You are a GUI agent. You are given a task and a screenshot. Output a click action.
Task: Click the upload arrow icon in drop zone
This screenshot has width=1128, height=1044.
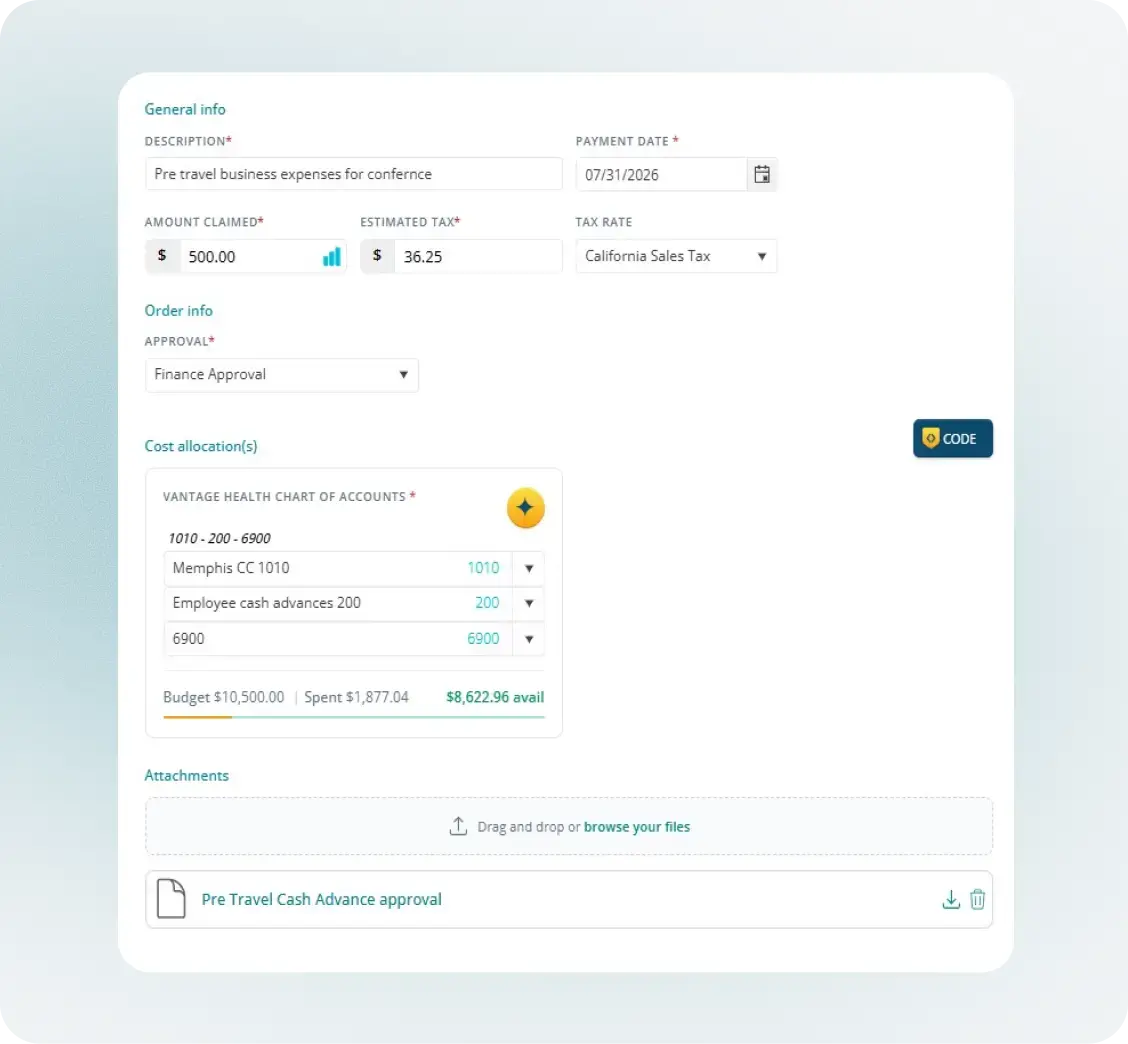click(x=458, y=826)
